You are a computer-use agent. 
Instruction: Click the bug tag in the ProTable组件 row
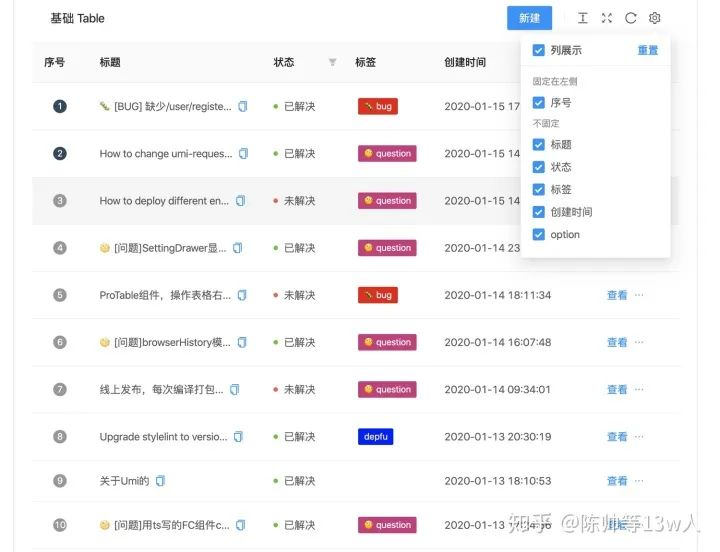[x=378, y=295]
